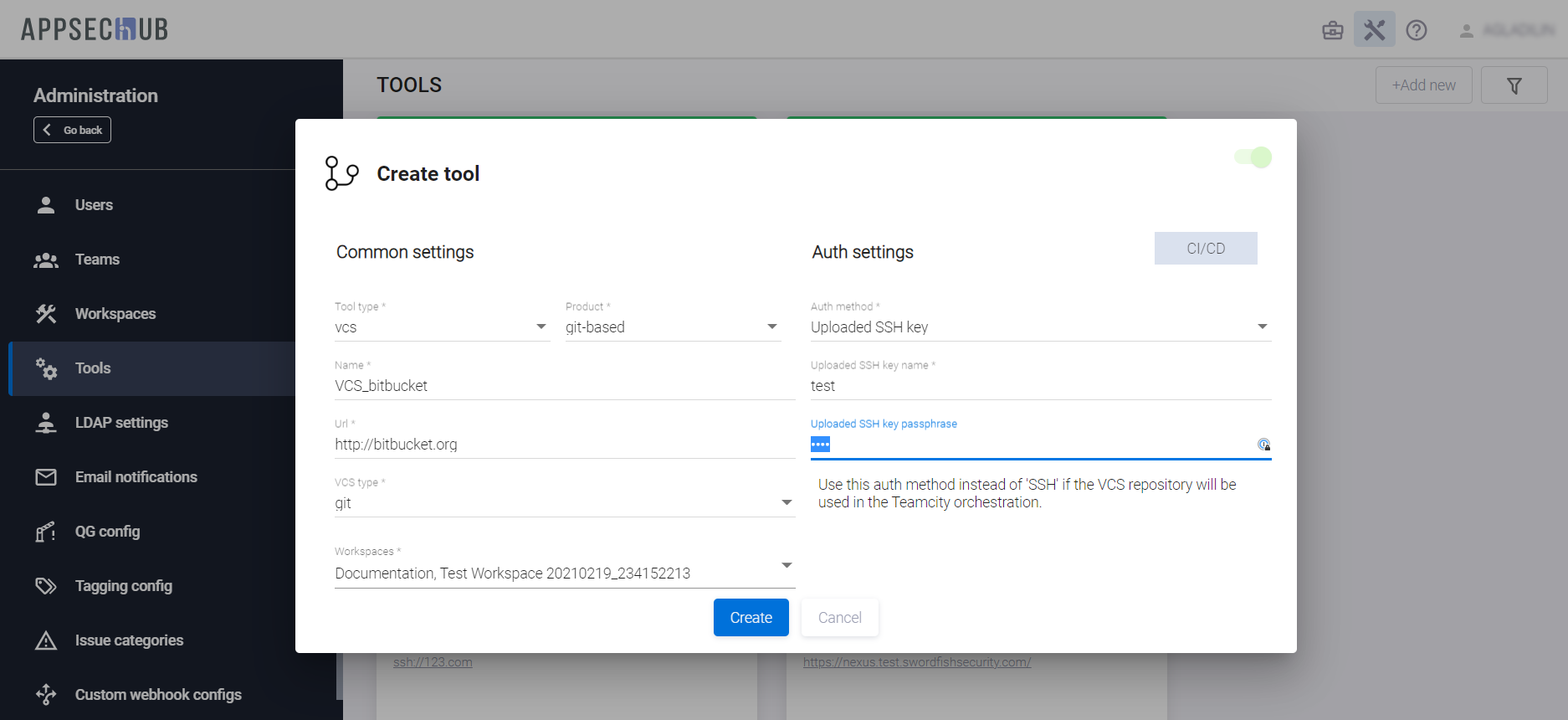1568x720 pixels.
Task: Click the briefcase icon in the top bar
Action: pos(1332,31)
